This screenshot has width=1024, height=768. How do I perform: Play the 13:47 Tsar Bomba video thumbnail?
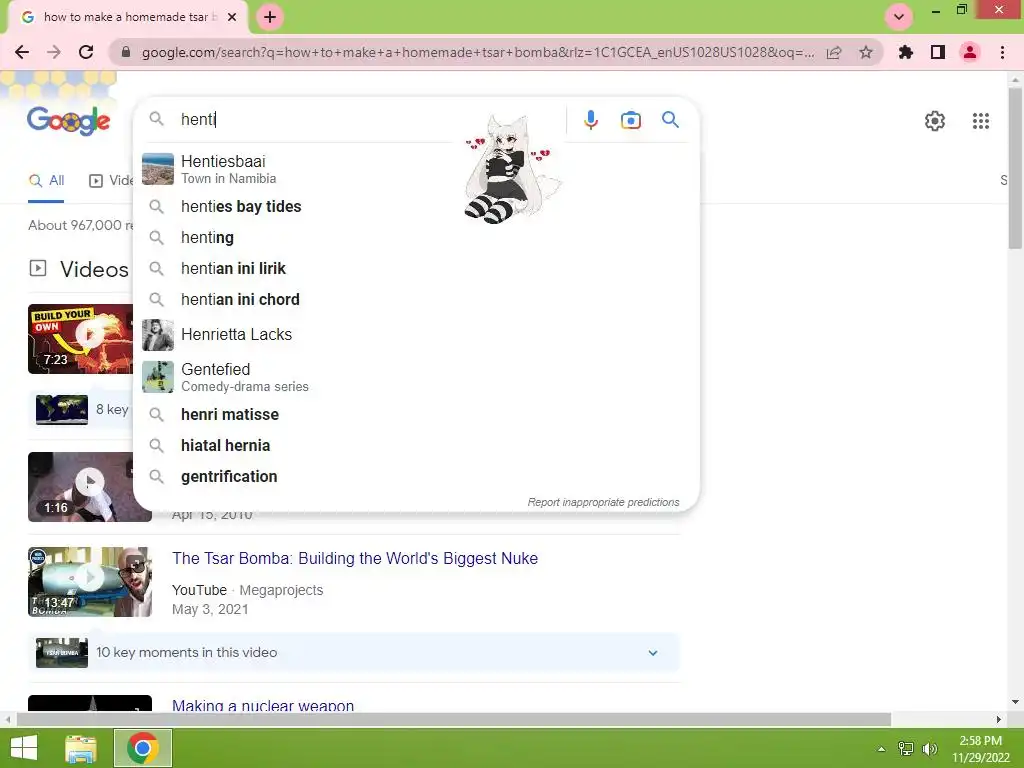pyautogui.click(x=89, y=582)
